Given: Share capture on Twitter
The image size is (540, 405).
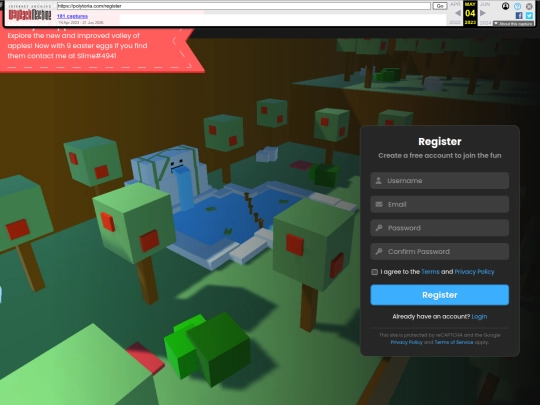Looking at the screenshot, I should point(529,15).
